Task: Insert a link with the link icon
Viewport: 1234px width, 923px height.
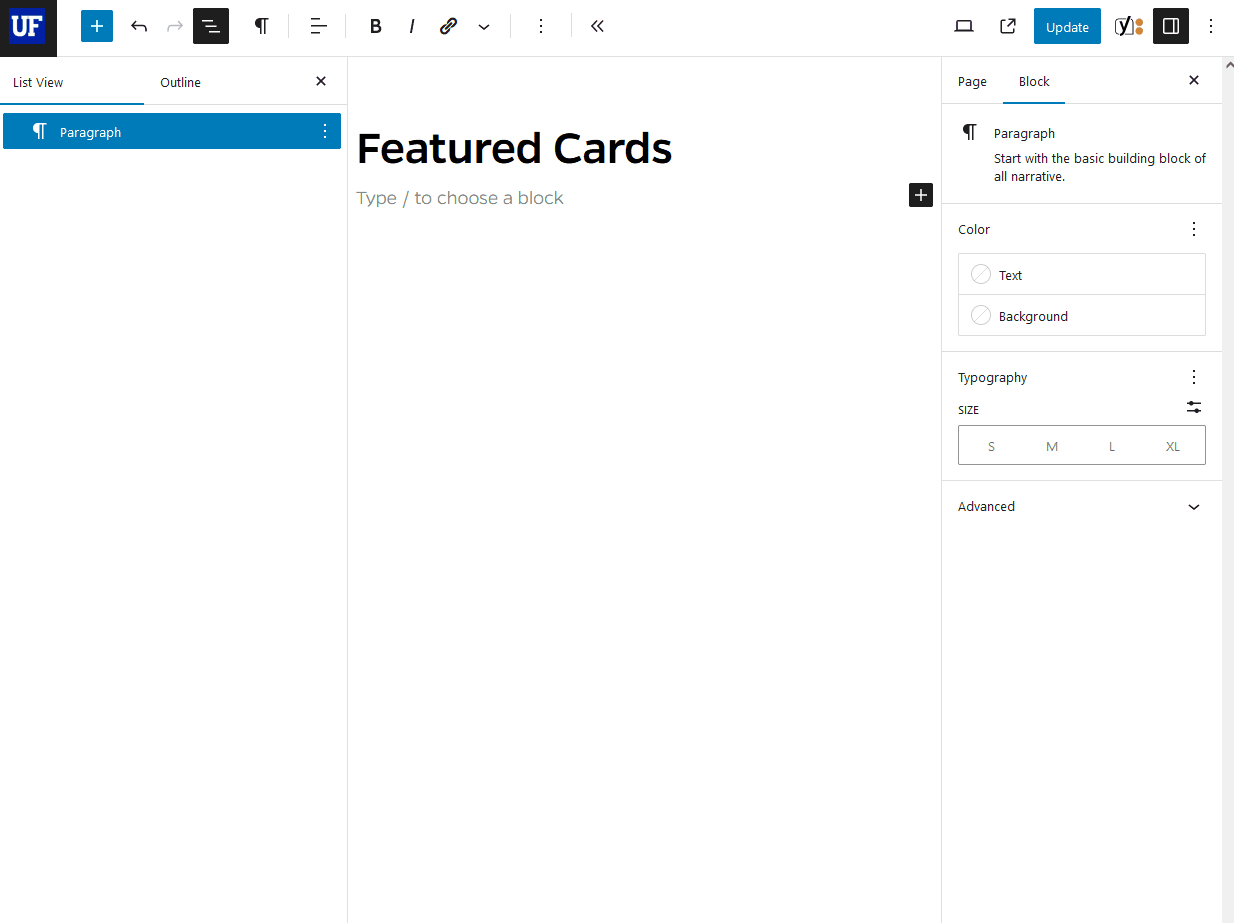Action: (x=448, y=27)
